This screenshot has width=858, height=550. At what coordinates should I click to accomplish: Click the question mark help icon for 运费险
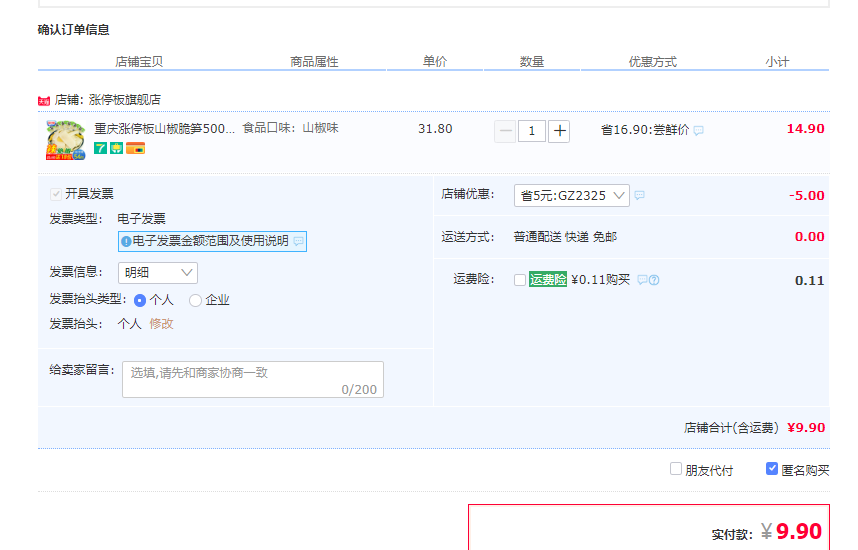coord(654,280)
